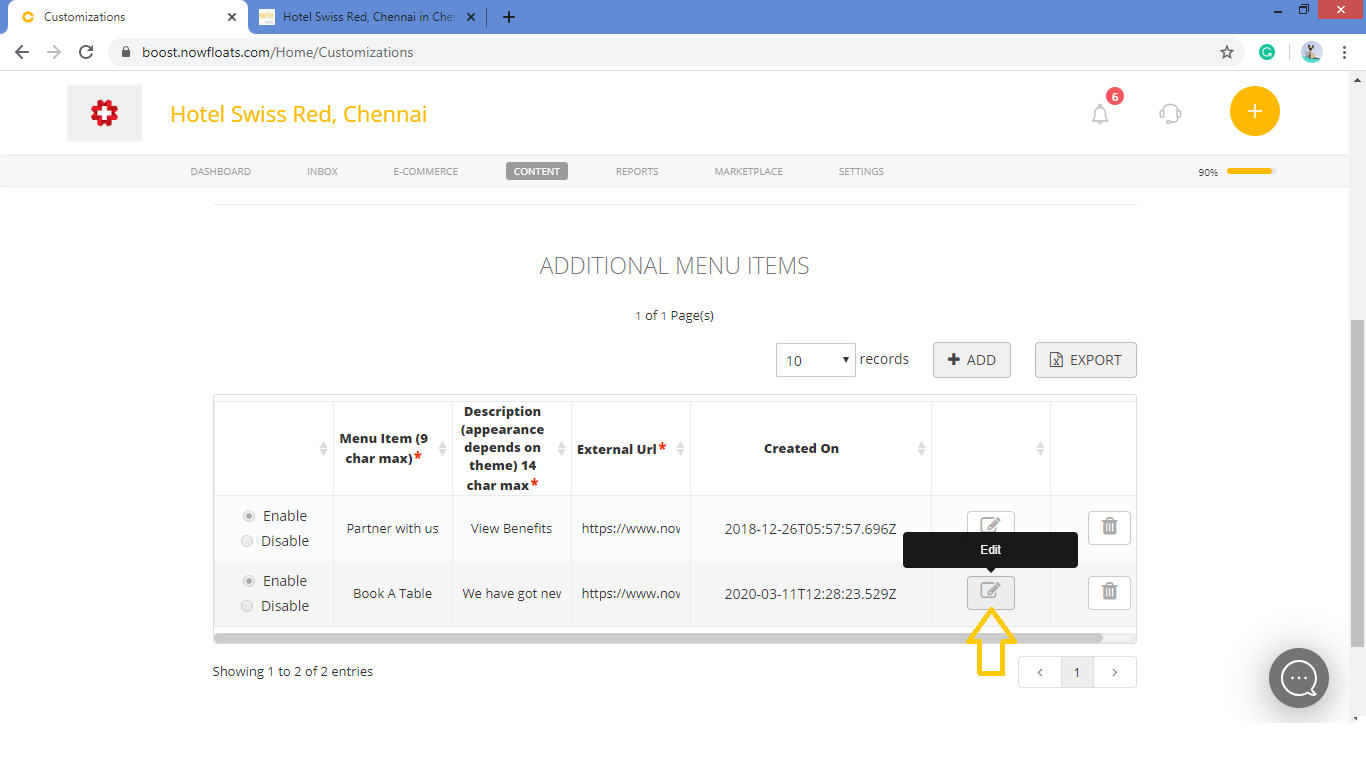Click the EXPORT button
1366x768 pixels.
tap(1086, 360)
